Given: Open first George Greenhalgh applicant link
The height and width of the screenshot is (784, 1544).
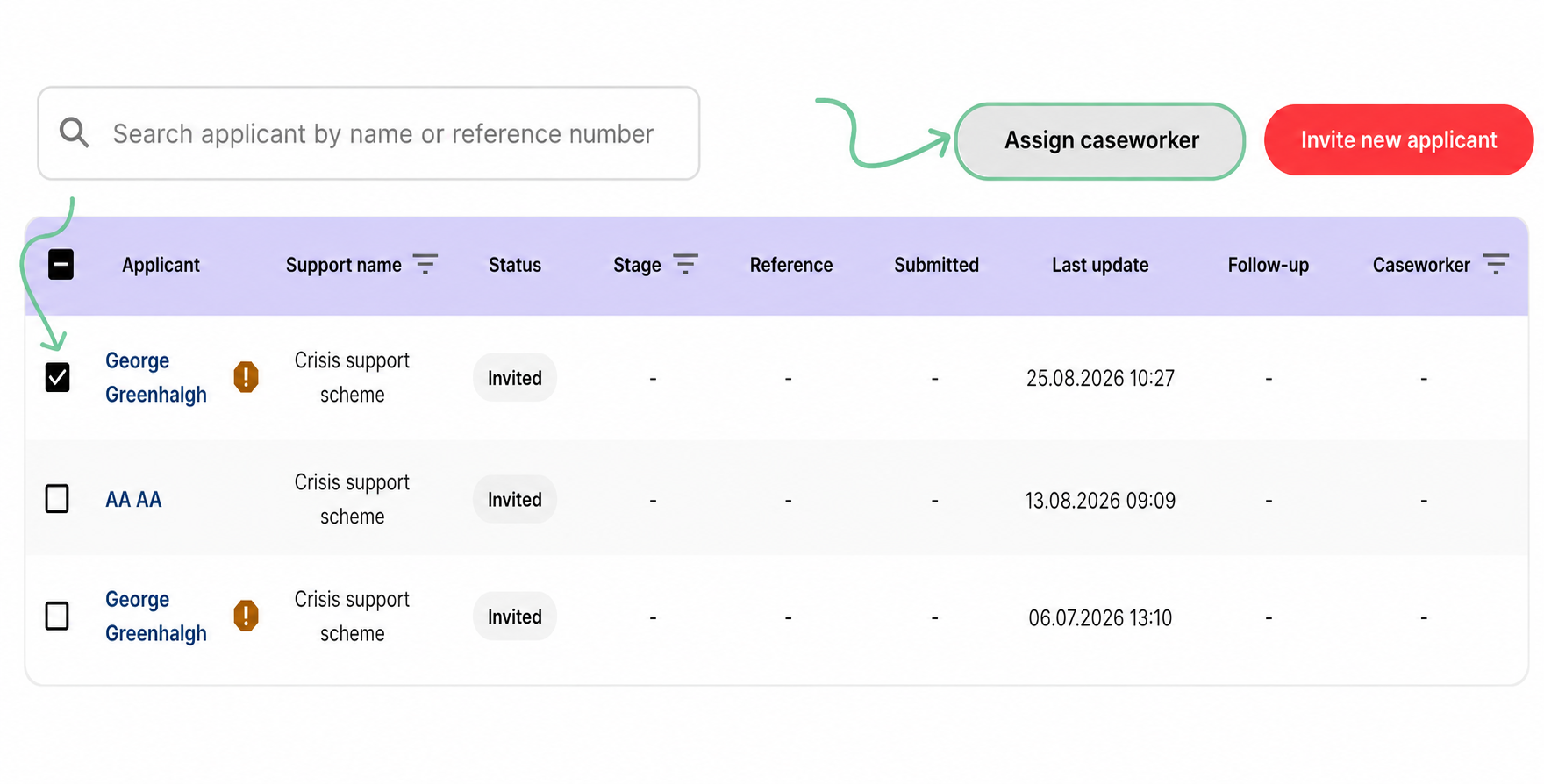Looking at the screenshot, I should 156,377.
